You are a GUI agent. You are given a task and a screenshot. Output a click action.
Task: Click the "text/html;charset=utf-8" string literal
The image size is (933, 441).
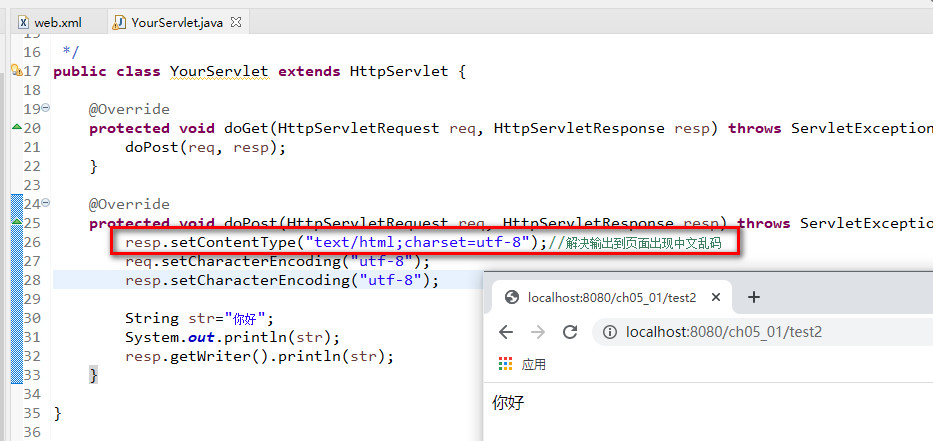pos(418,242)
